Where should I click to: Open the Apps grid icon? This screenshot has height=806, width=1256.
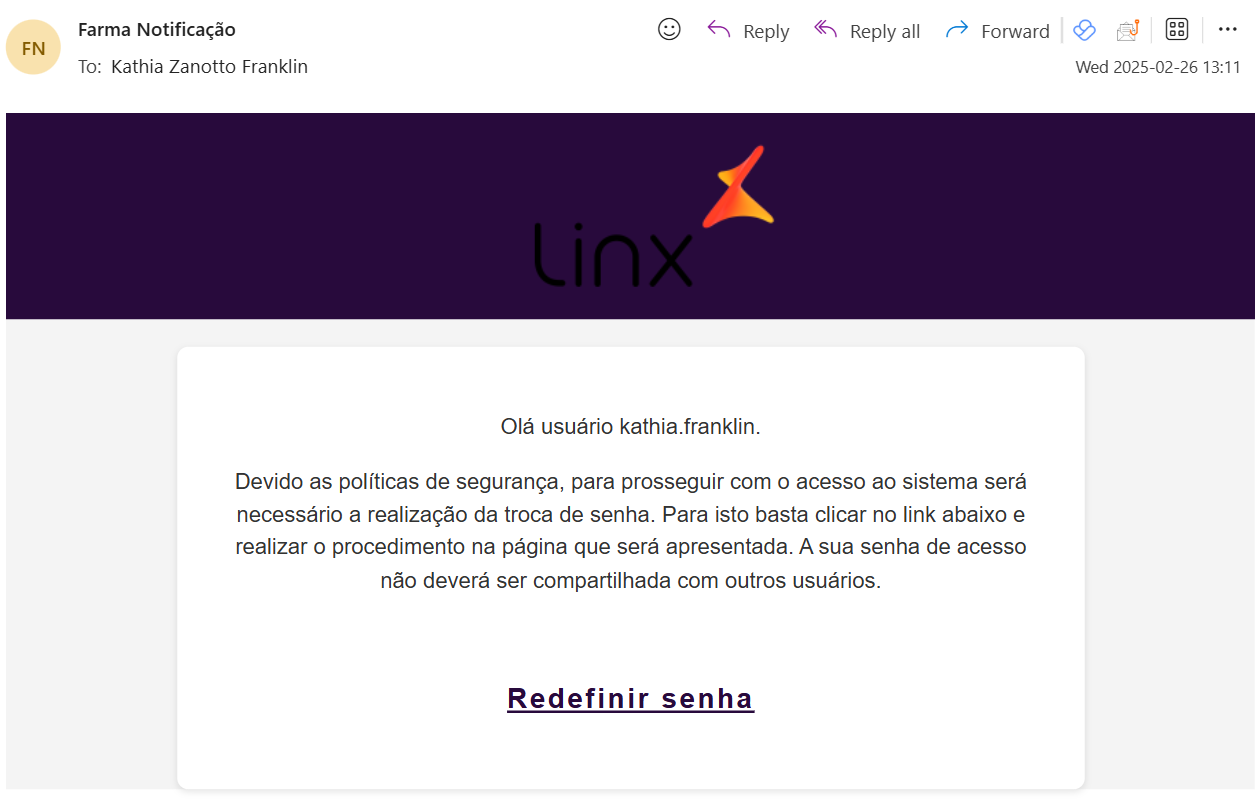click(x=1177, y=30)
